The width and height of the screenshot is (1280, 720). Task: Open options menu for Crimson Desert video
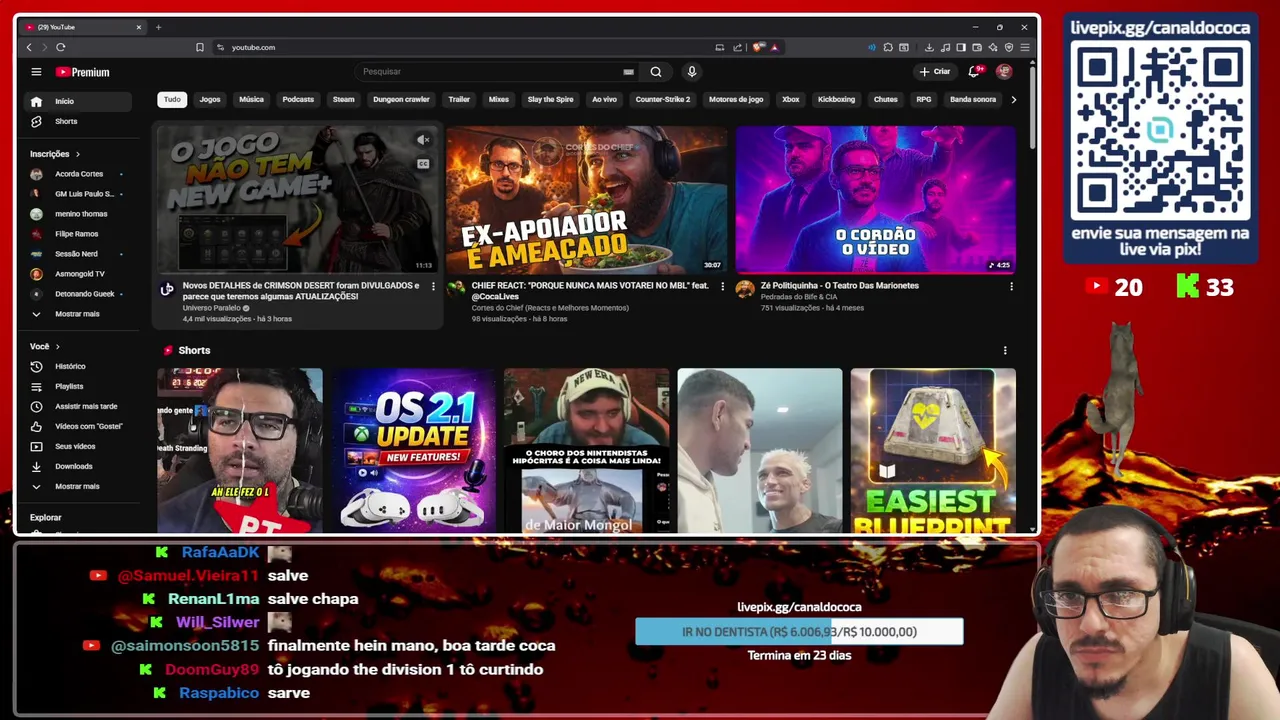pos(433,286)
